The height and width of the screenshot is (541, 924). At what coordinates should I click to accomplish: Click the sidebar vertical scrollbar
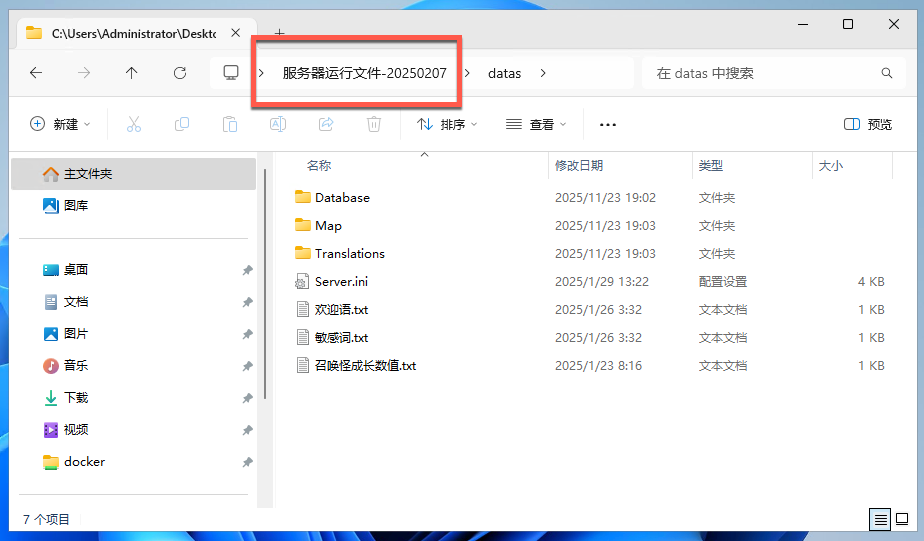pos(265,284)
